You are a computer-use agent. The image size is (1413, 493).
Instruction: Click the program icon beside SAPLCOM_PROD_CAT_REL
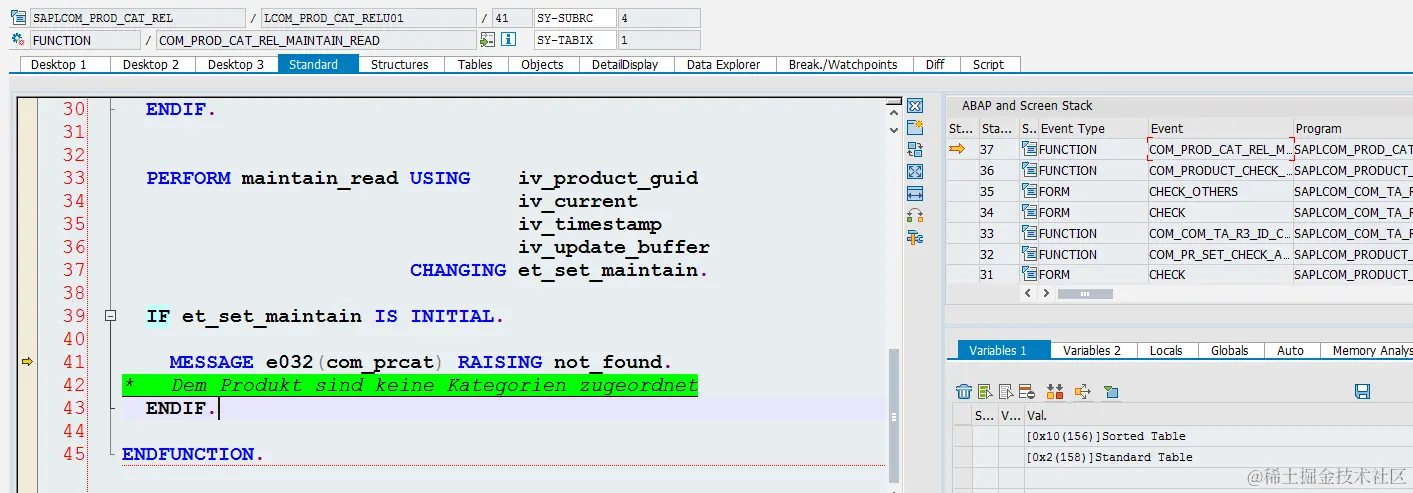[17, 18]
